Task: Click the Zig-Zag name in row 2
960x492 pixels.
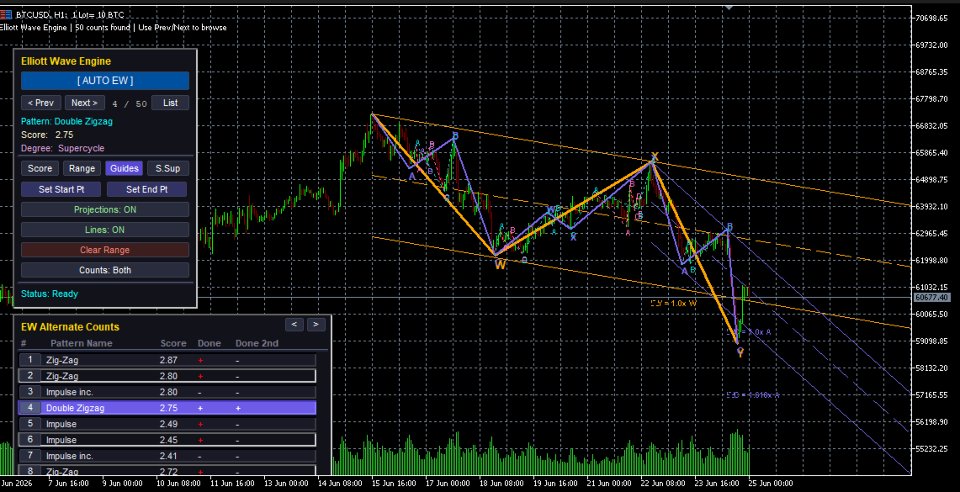Action: [62, 376]
